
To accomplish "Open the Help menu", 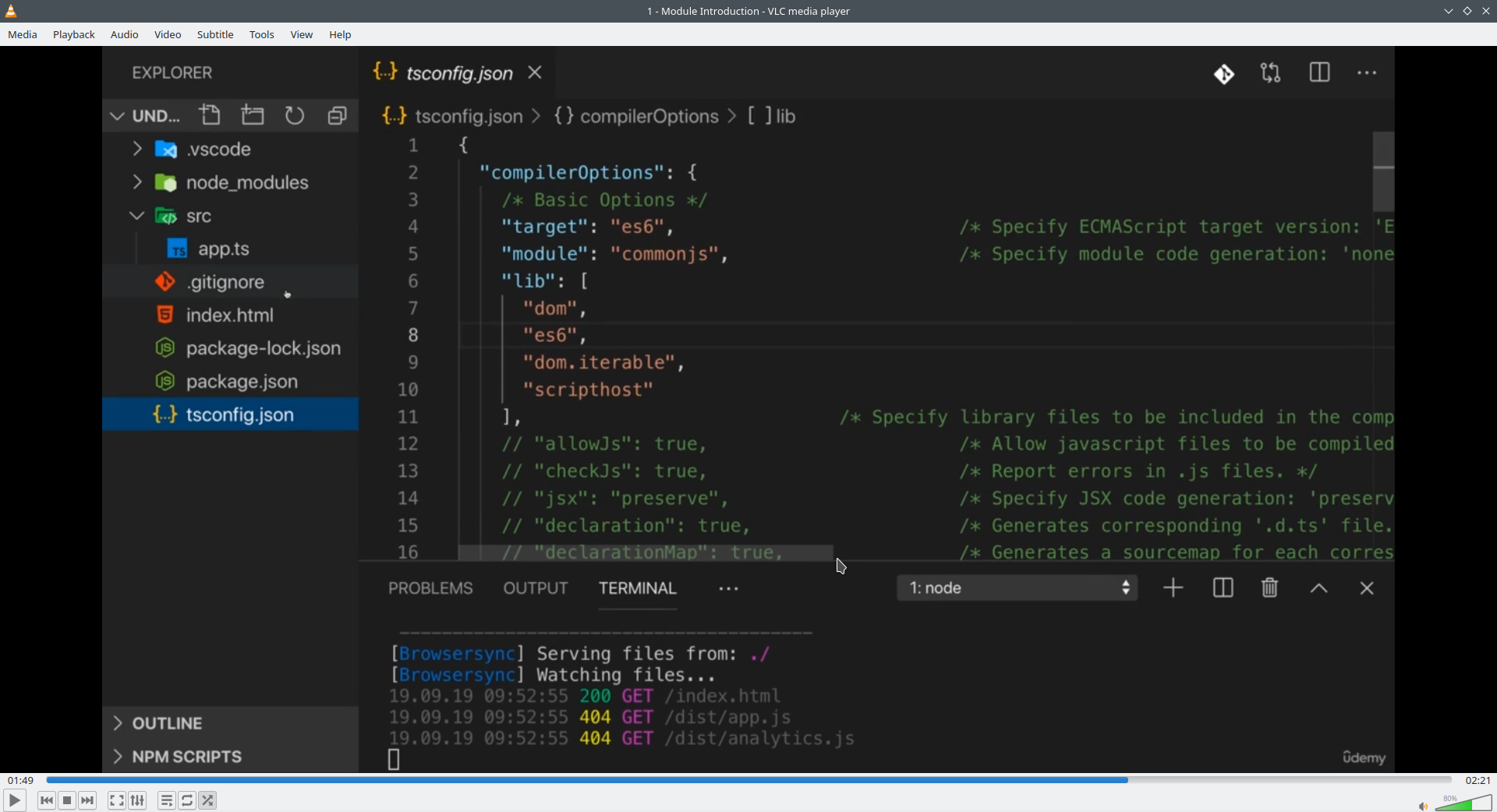I will coord(341,35).
